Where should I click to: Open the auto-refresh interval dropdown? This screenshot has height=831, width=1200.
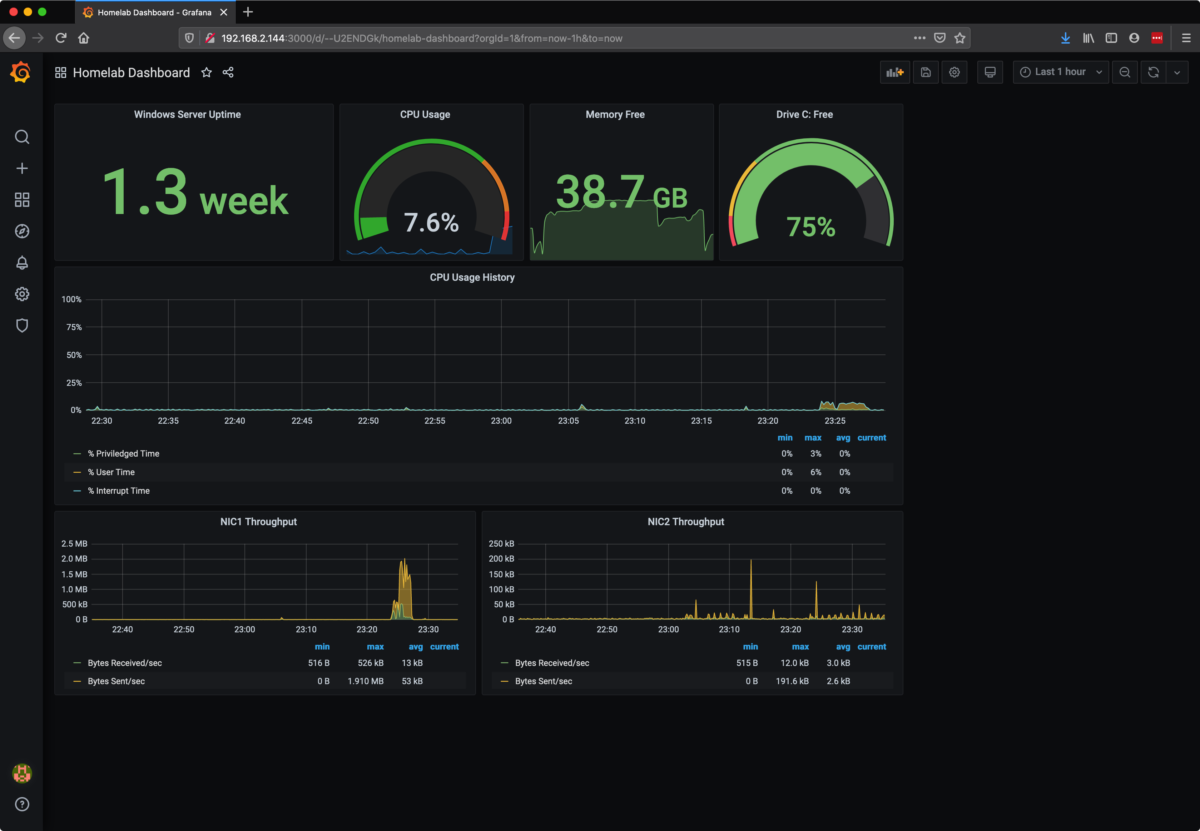click(x=1177, y=72)
